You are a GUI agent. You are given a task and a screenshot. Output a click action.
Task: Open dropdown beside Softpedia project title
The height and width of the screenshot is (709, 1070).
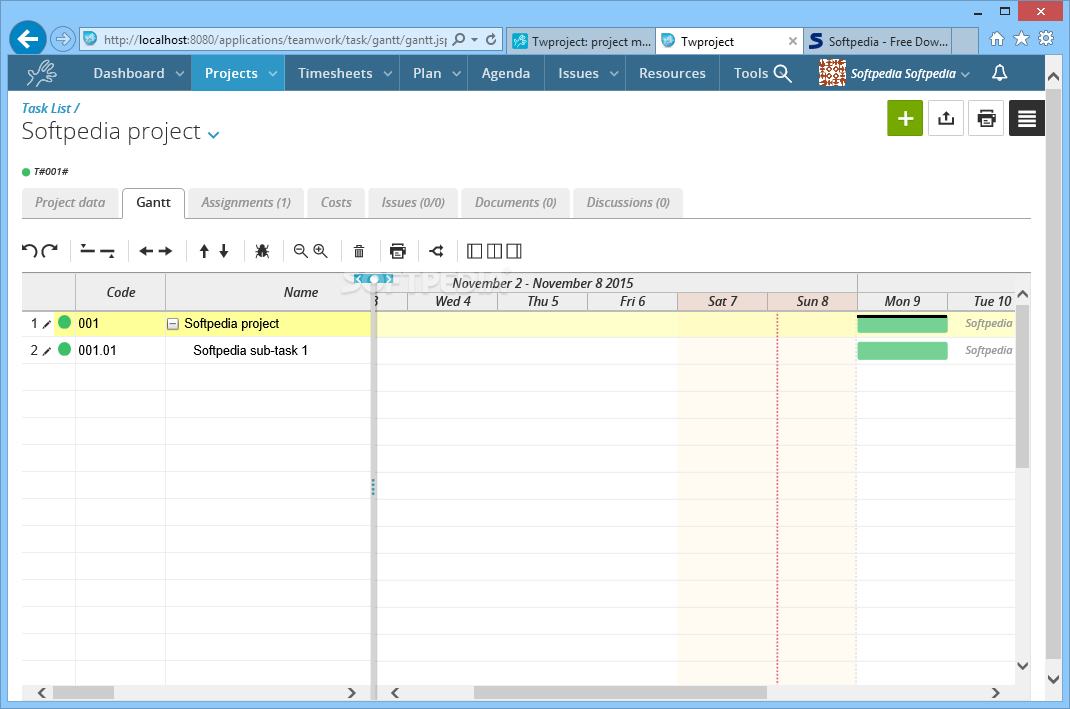pyautogui.click(x=214, y=135)
